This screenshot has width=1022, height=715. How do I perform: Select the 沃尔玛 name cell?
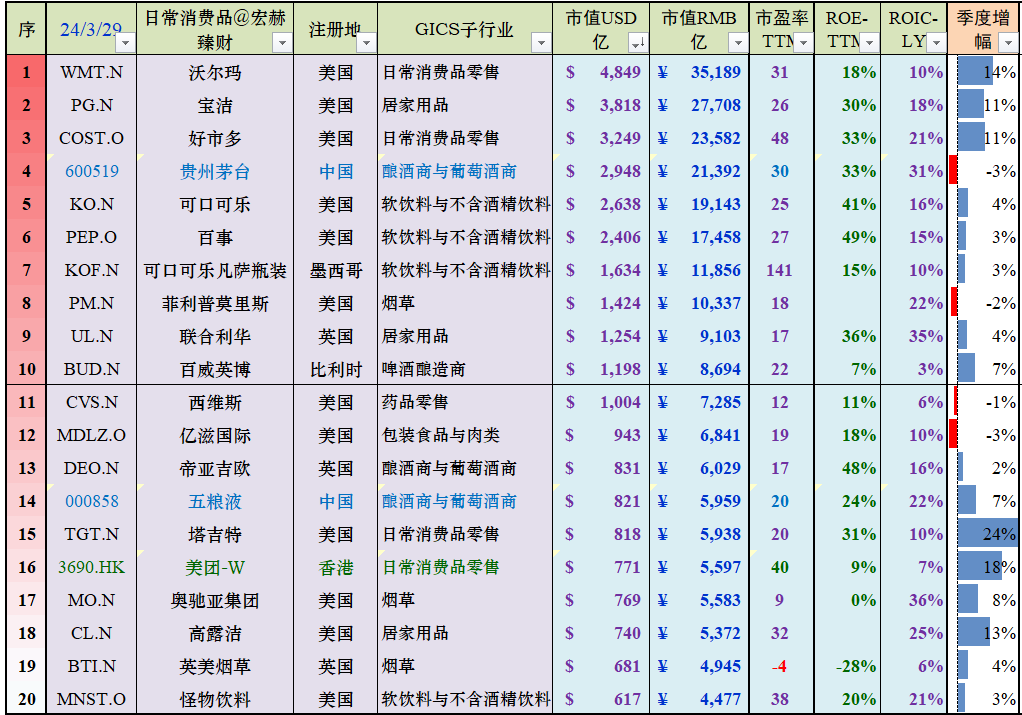click(215, 72)
